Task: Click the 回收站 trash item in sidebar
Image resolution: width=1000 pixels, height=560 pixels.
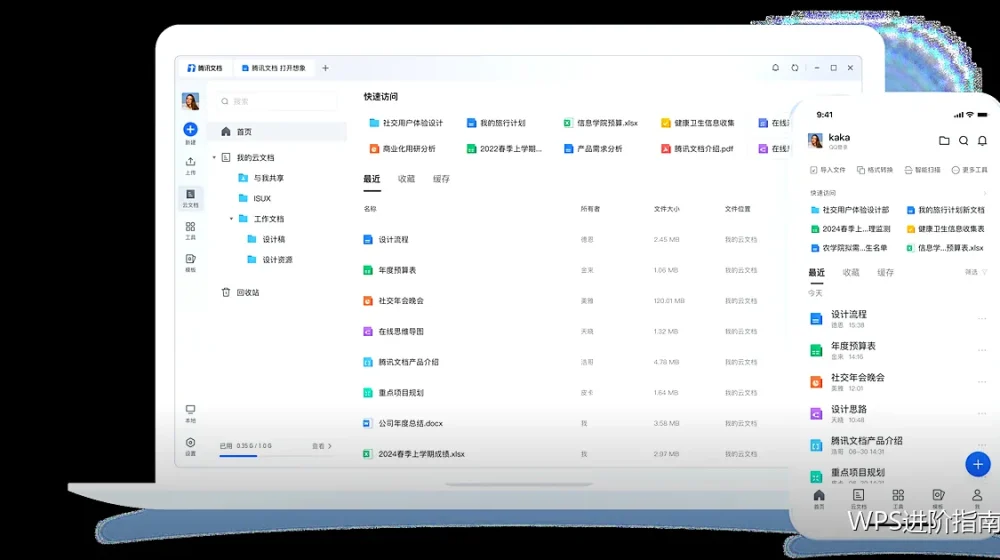Action: pyautogui.click(x=240, y=293)
